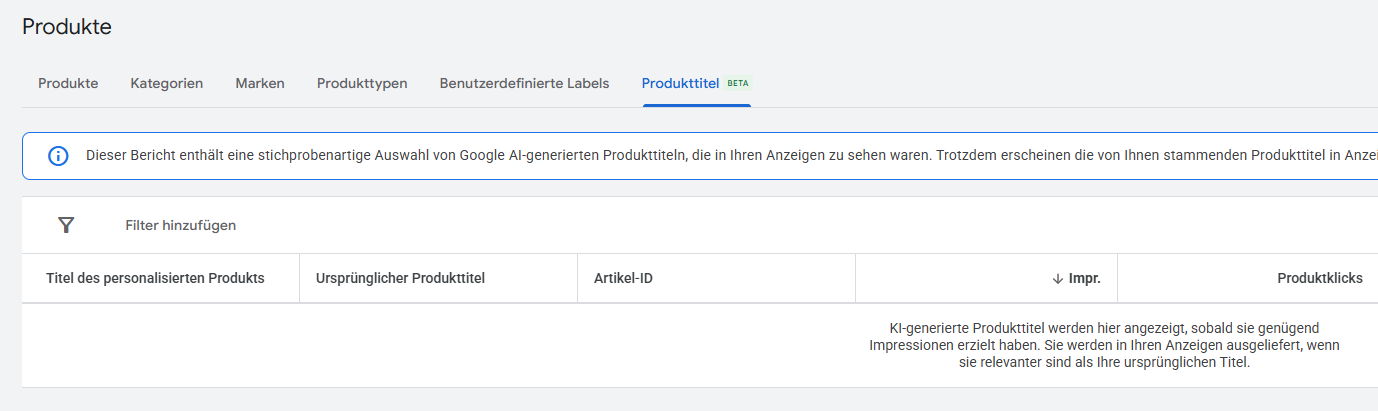This screenshot has height=411, width=1378.
Task: Click the green BETA badge
Action: click(738, 83)
